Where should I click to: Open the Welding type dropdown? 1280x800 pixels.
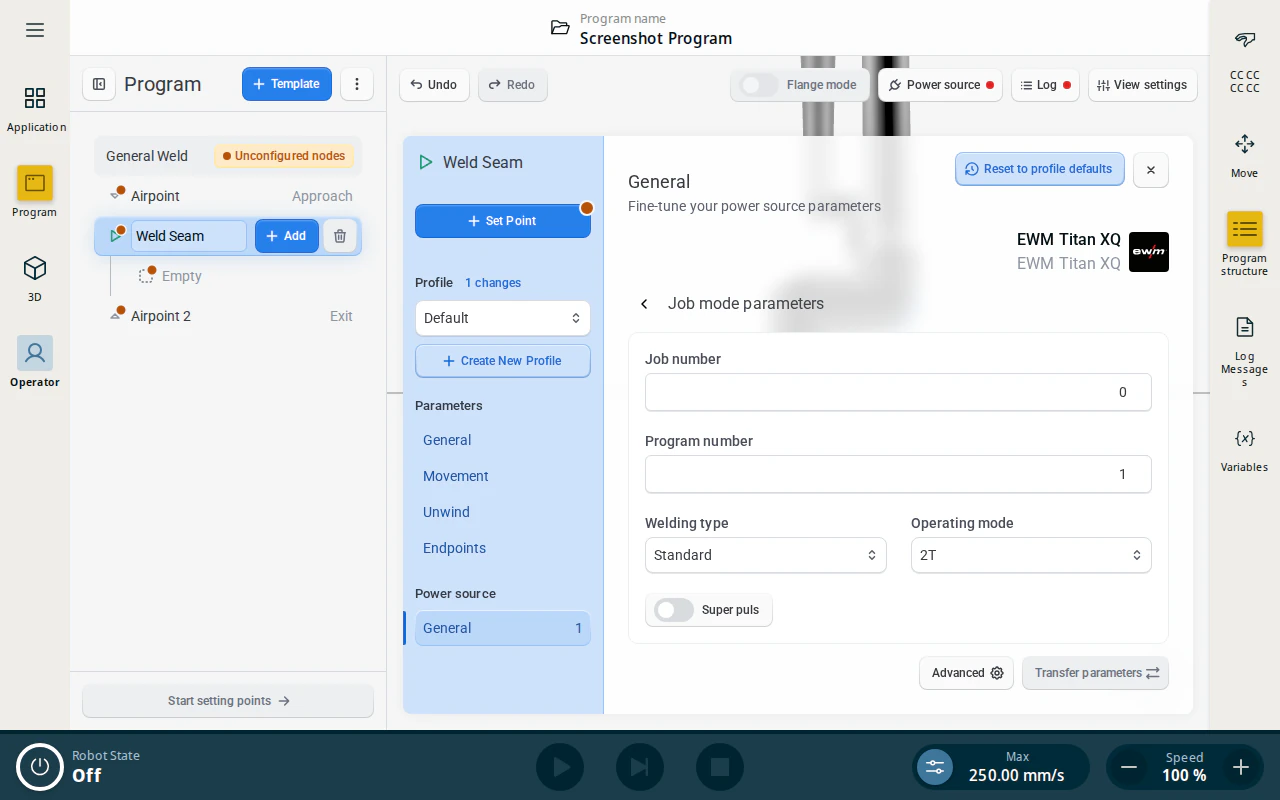click(766, 555)
